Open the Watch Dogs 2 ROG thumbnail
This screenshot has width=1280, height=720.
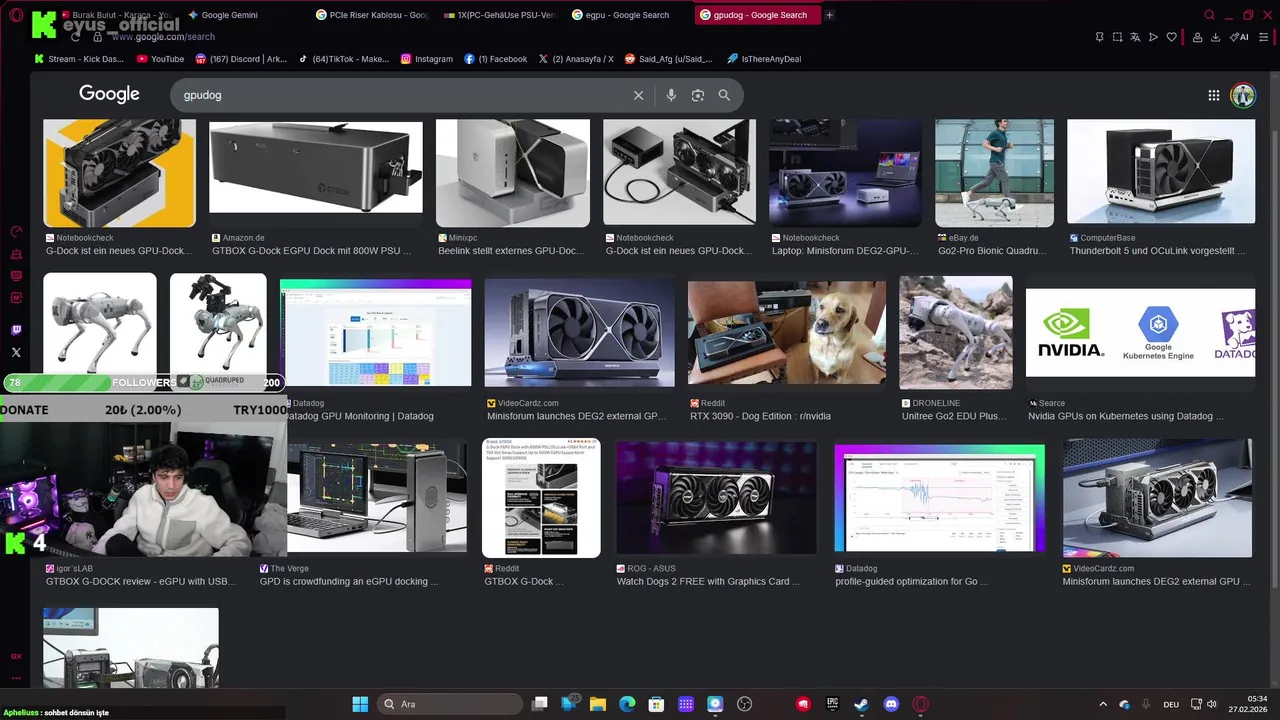(716, 498)
